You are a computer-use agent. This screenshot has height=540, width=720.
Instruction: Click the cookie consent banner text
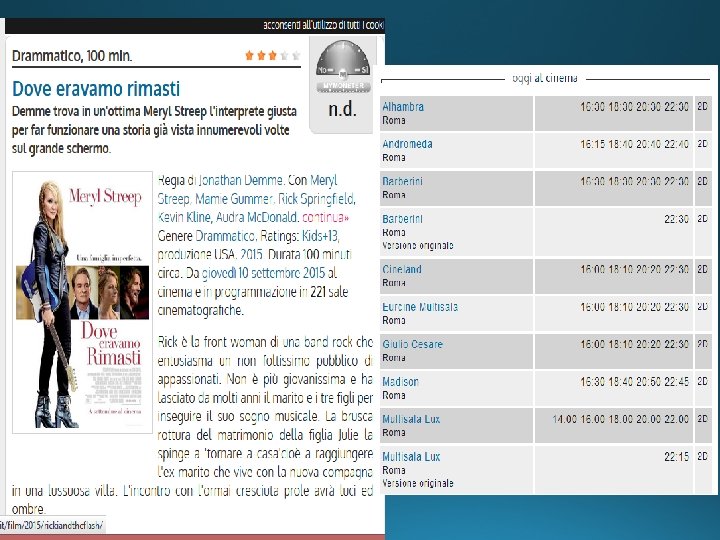coord(323,25)
